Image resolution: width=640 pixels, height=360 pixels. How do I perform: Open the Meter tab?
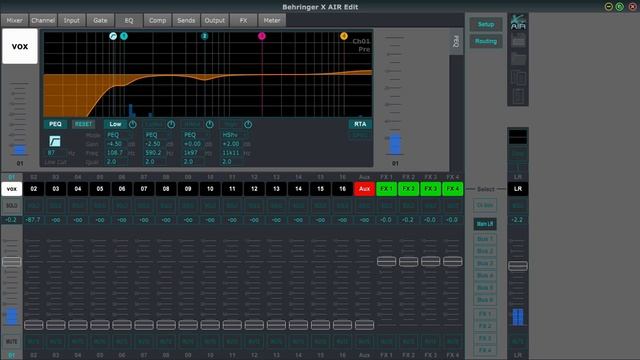pyautogui.click(x=272, y=20)
